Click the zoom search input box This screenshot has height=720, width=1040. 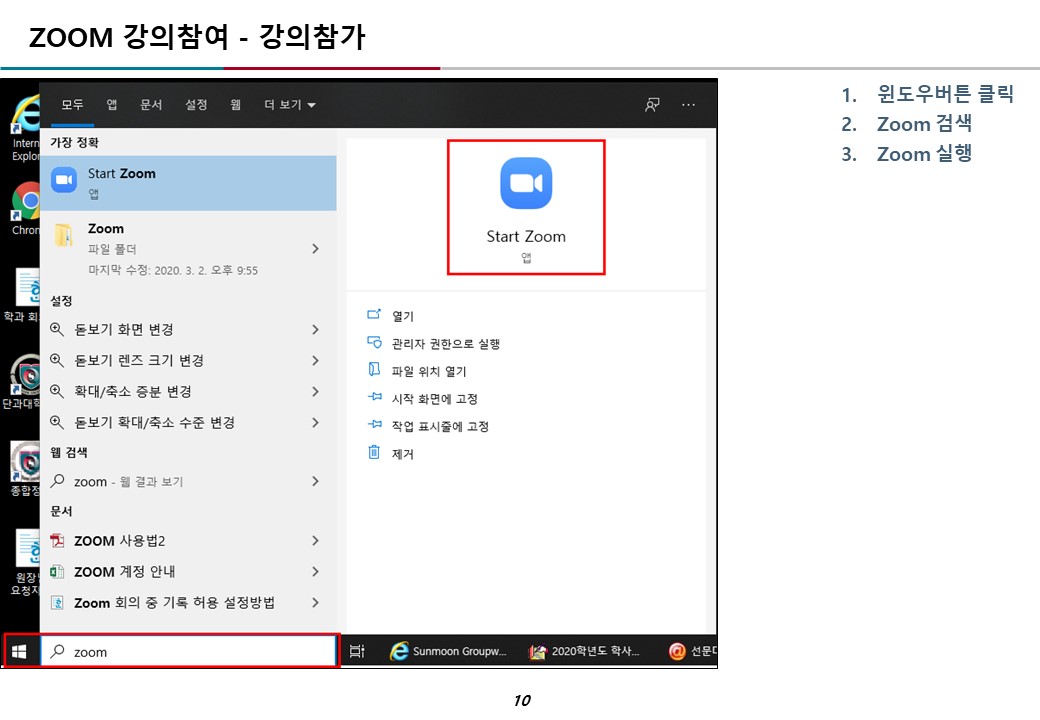pos(190,652)
